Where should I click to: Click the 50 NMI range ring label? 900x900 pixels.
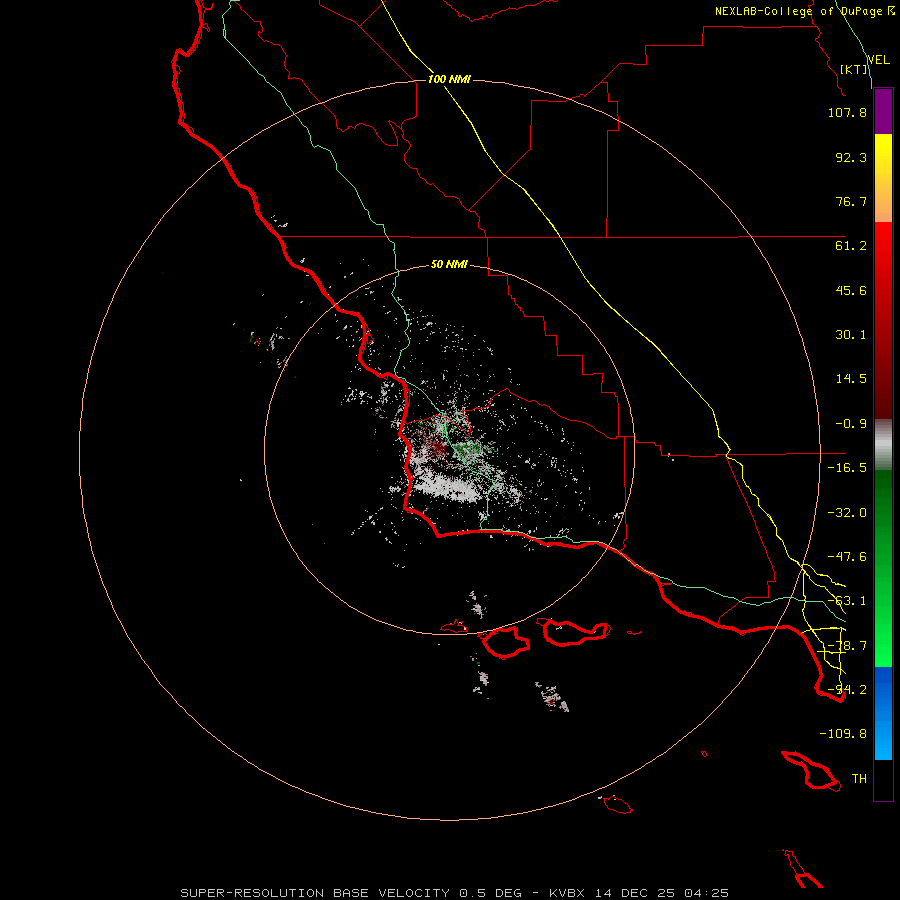tap(449, 265)
